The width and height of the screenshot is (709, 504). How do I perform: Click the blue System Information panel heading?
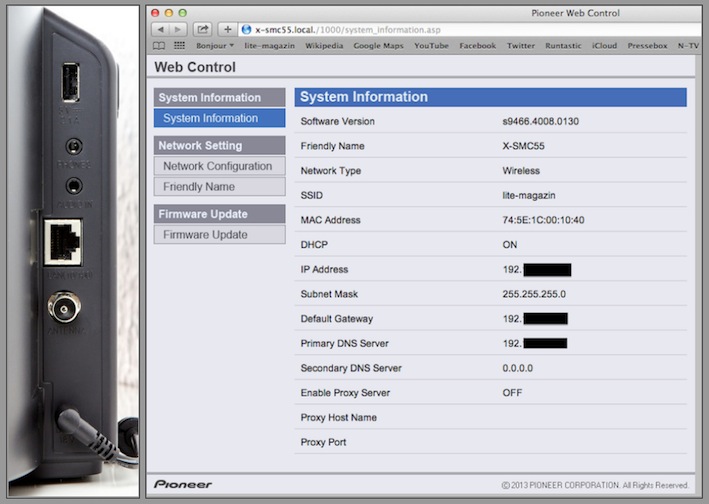(491, 97)
